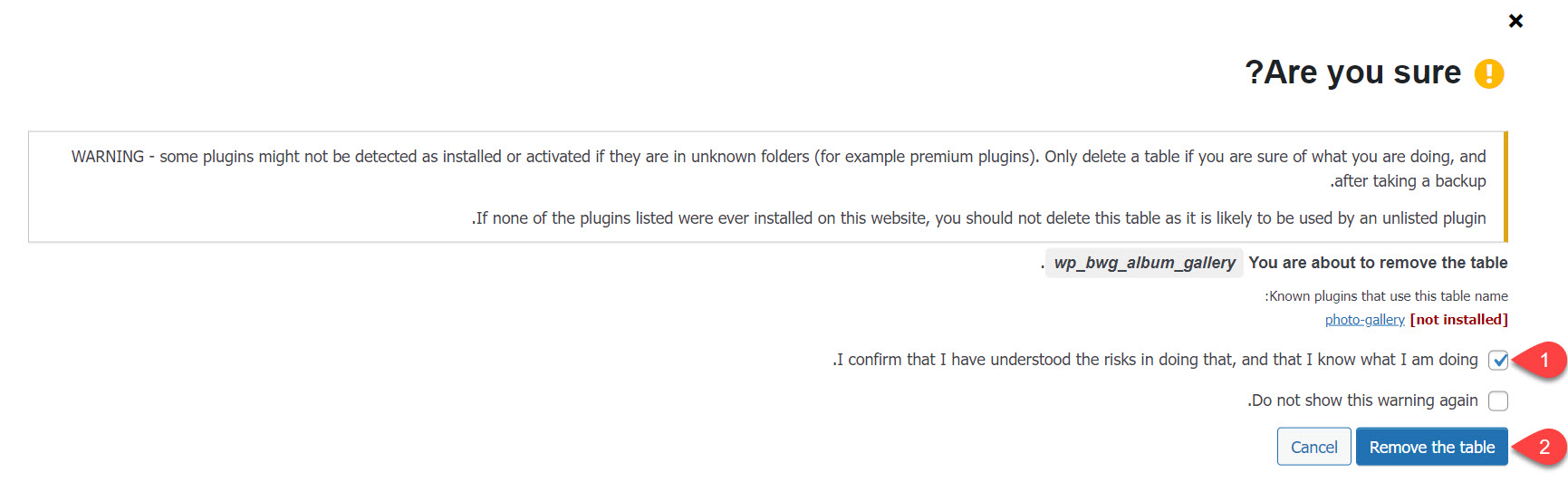
Task: Click the 'WARNING - some plugins' paragraph
Action: (x=779, y=157)
